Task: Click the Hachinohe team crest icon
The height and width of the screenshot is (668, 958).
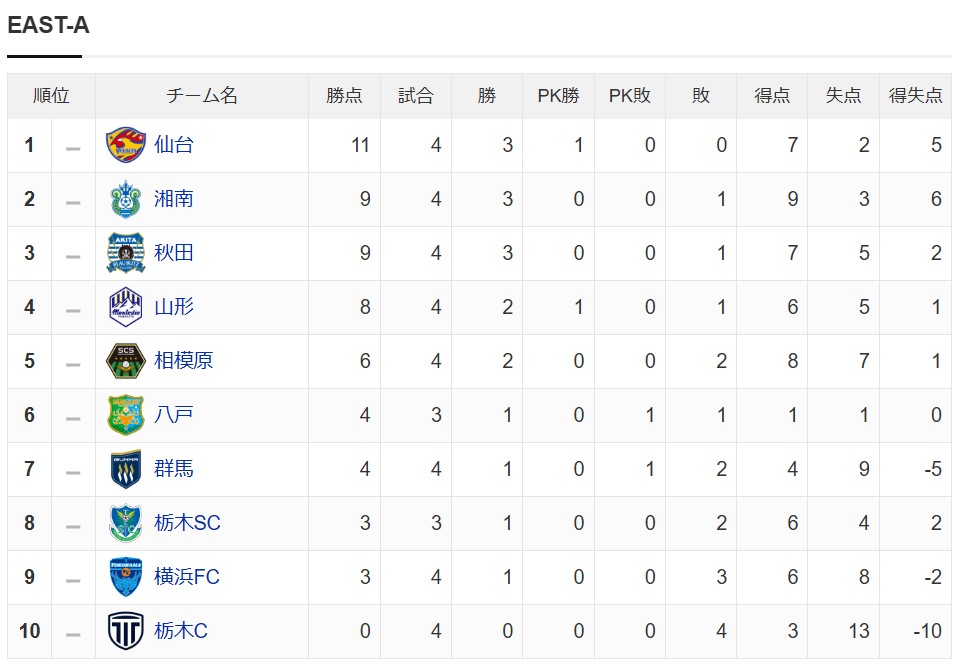Action: pyautogui.click(x=126, y=415)
